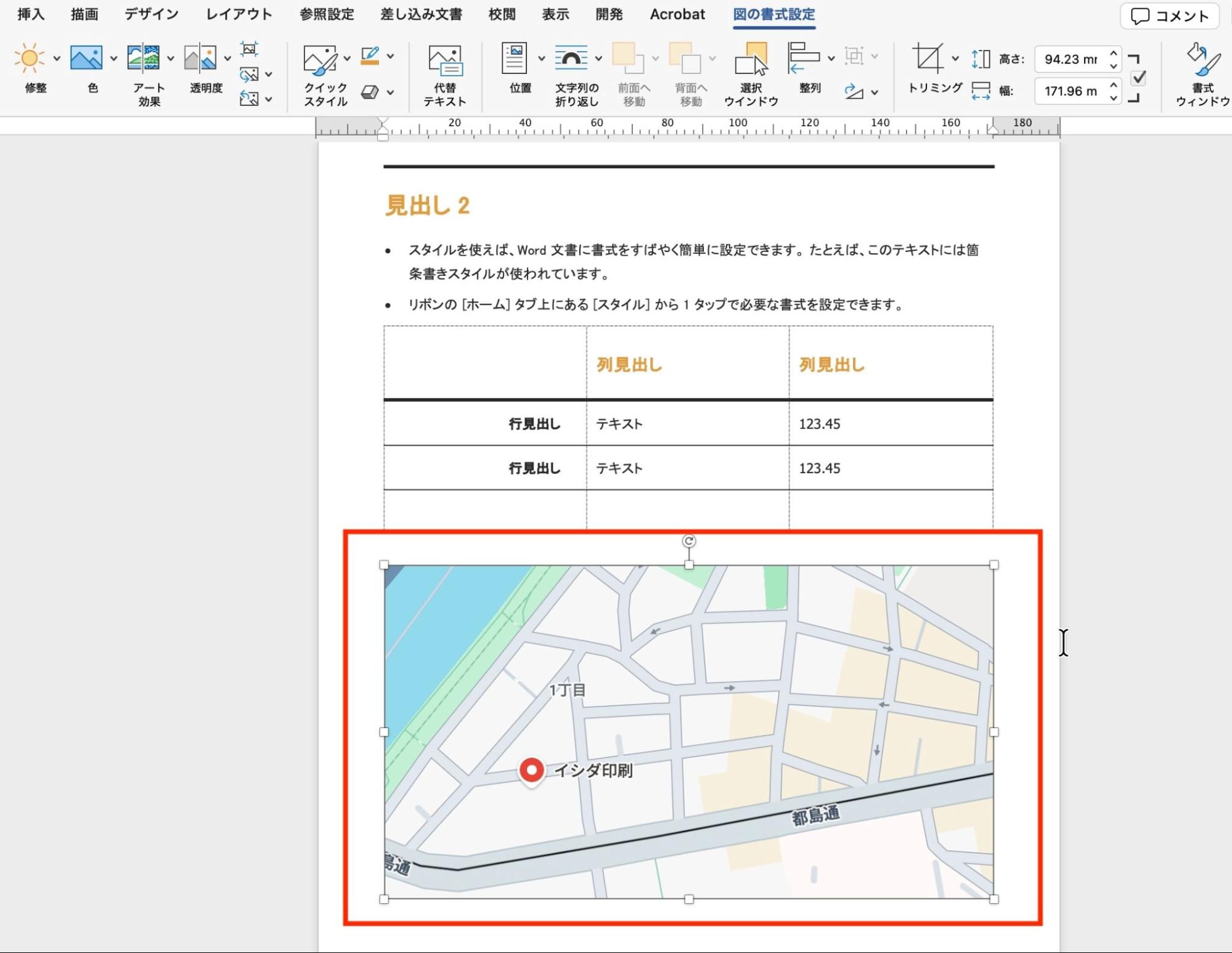Click the compress pictures icon
Screen dimensions: 1232x953
(x=249, y=49)
